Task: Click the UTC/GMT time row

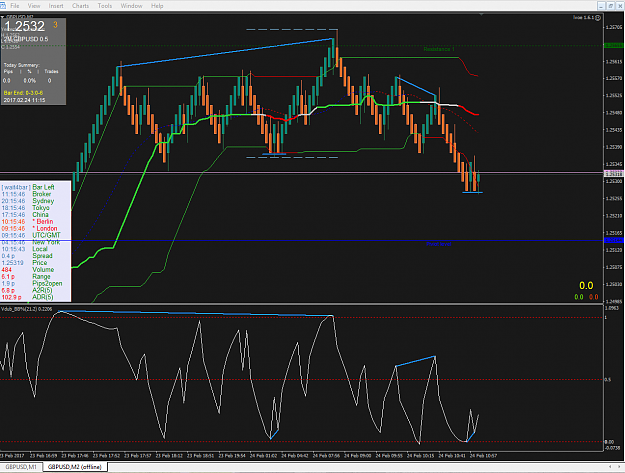Action: pyautogui.click(x=31, y=235)
